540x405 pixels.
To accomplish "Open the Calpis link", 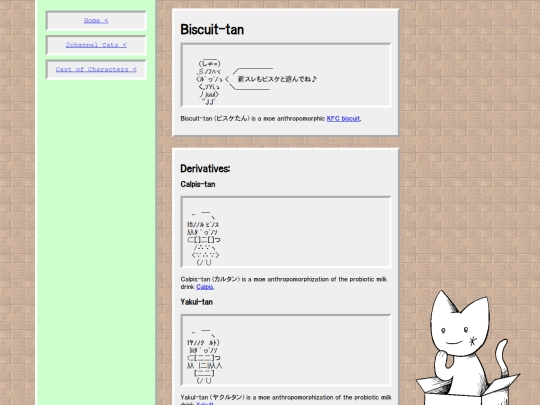I will [205, 287].
